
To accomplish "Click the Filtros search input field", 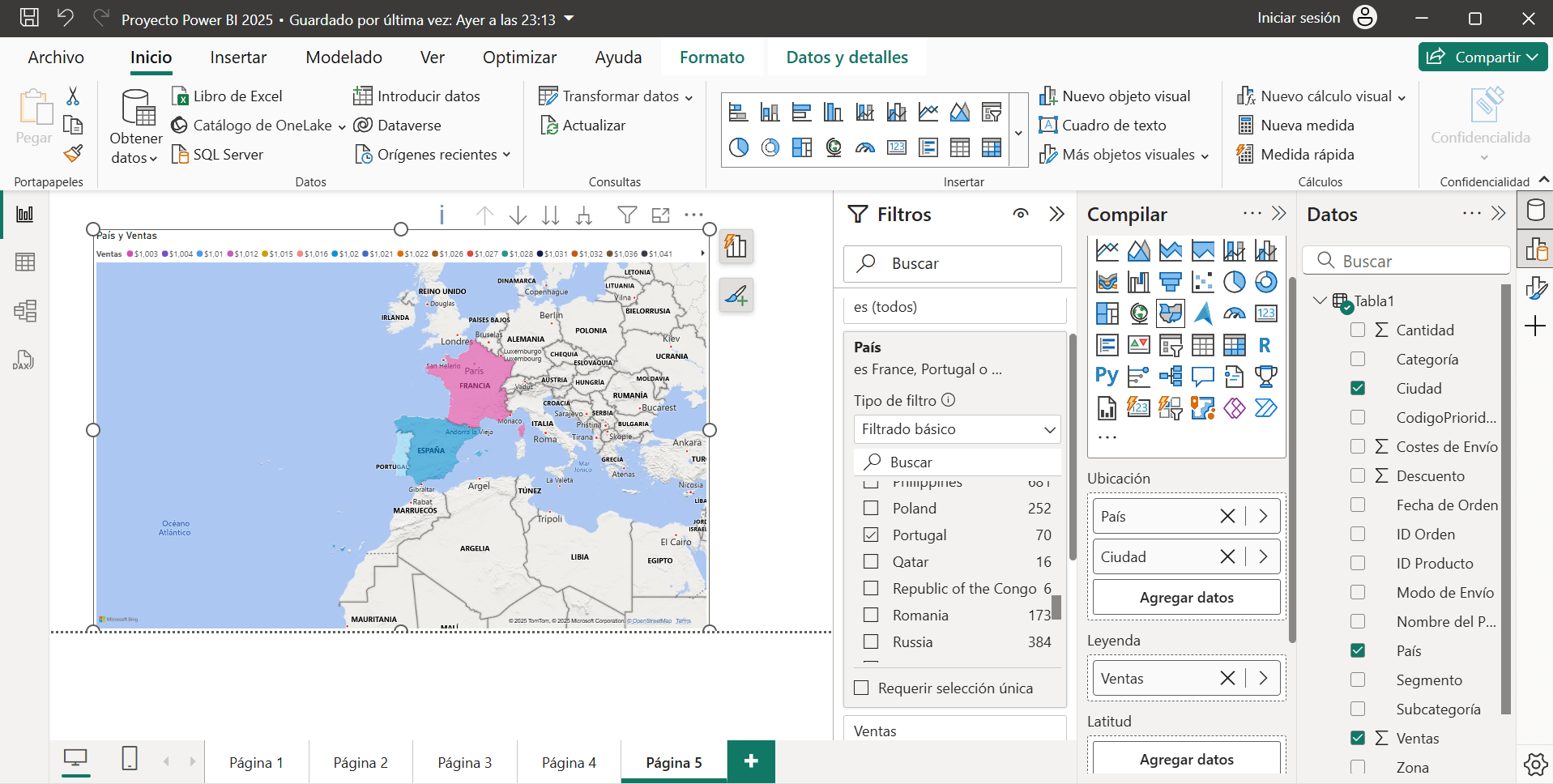I will (x=953, y=263).
